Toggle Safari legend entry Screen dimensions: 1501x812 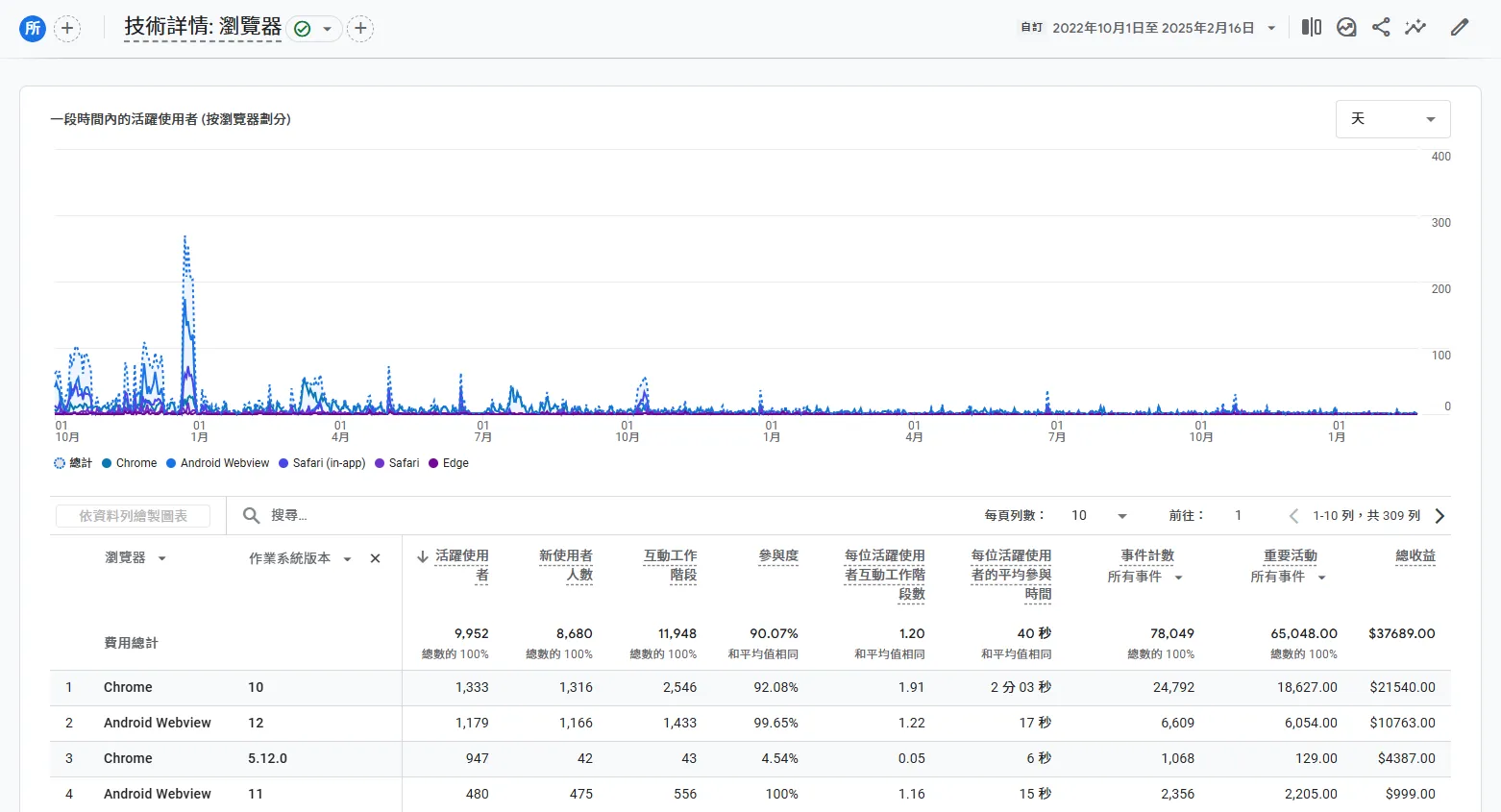click(397, 463)
